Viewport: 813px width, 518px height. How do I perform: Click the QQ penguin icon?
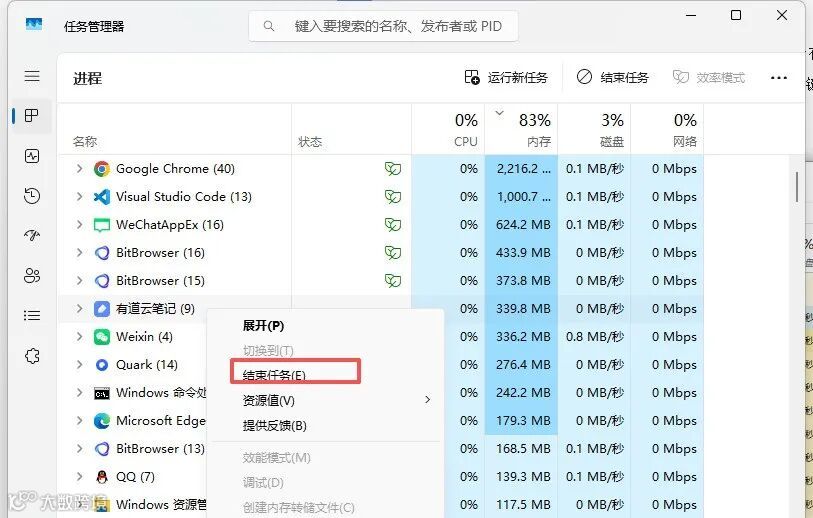pyautogui.click(x=102, y=477)
